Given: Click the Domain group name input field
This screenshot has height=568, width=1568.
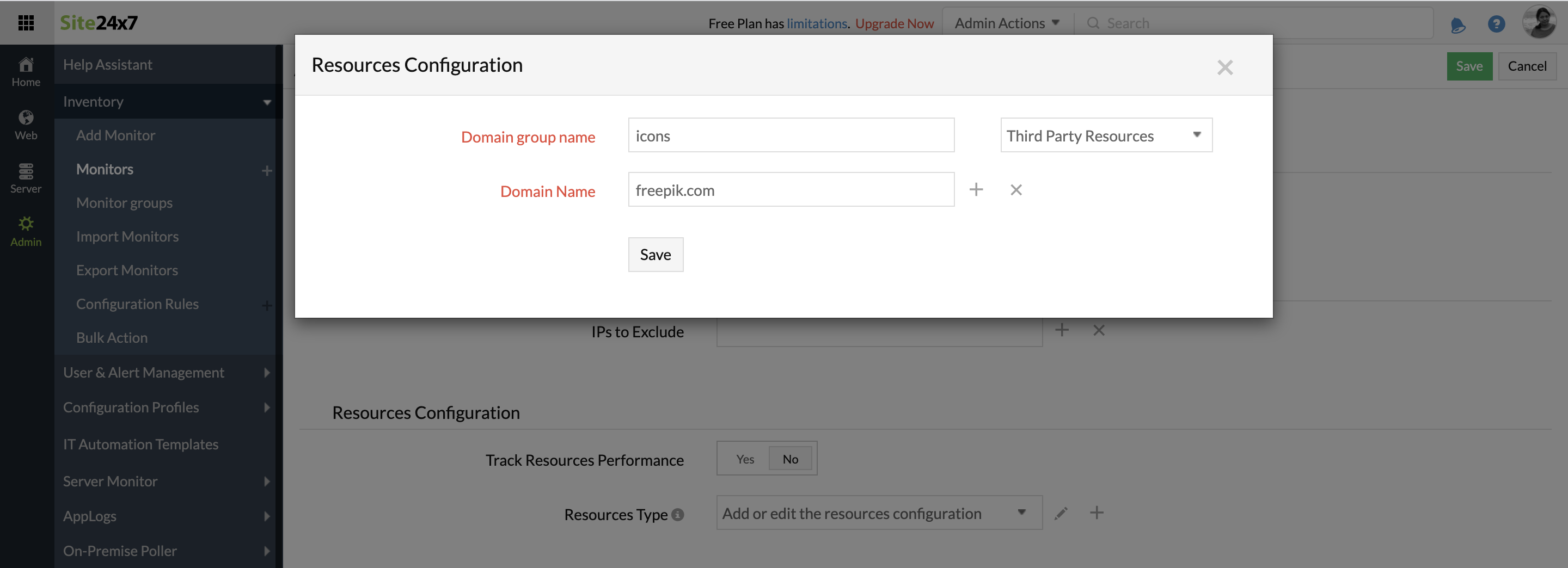Looking at the screenshot, I should [791, 135].
